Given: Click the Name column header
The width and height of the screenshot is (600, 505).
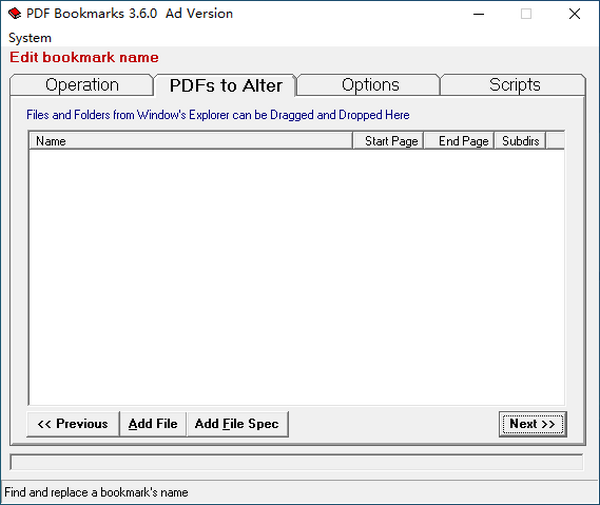Looking at the screenshot, I should [x=190, y=141].
